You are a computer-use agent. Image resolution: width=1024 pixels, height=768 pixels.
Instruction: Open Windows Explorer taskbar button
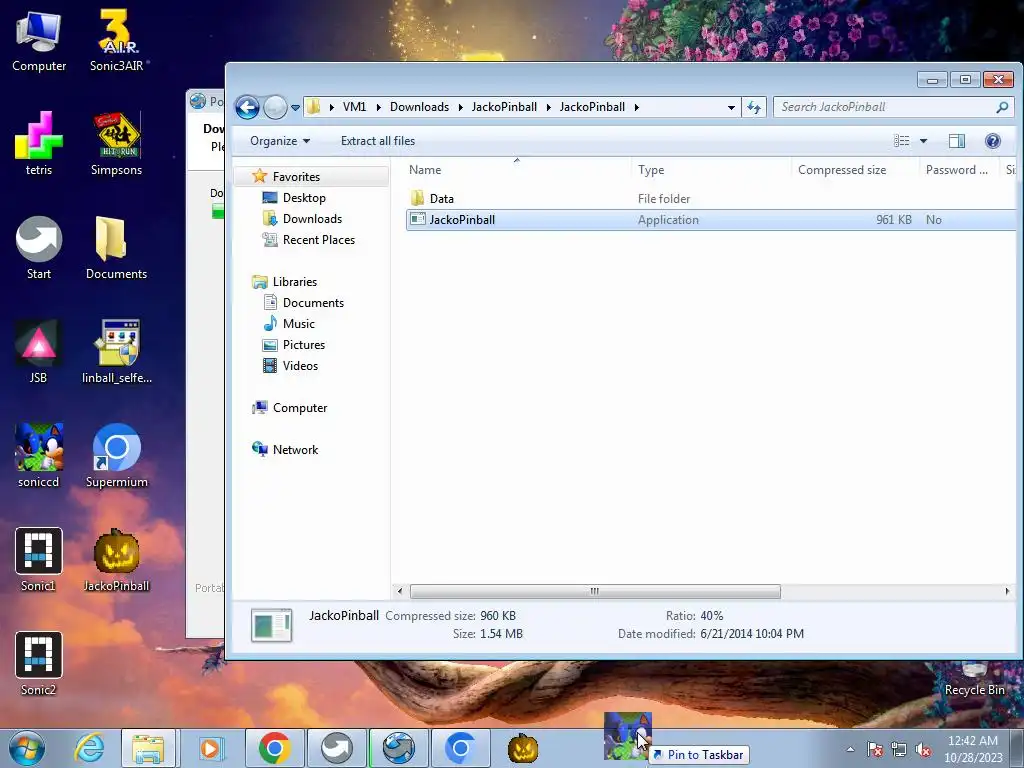[x=148, y=748]
